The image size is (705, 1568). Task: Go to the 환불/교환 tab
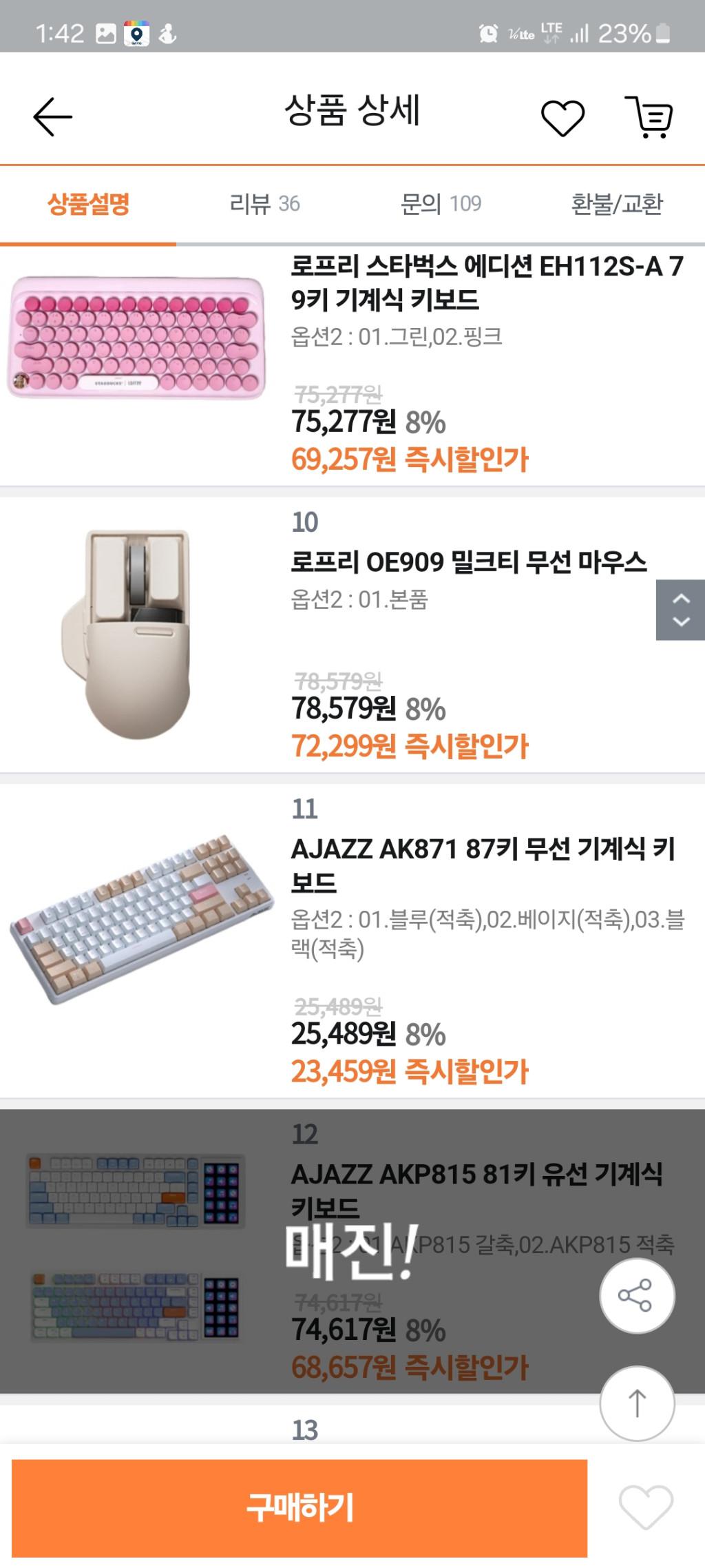coord(617,204)
